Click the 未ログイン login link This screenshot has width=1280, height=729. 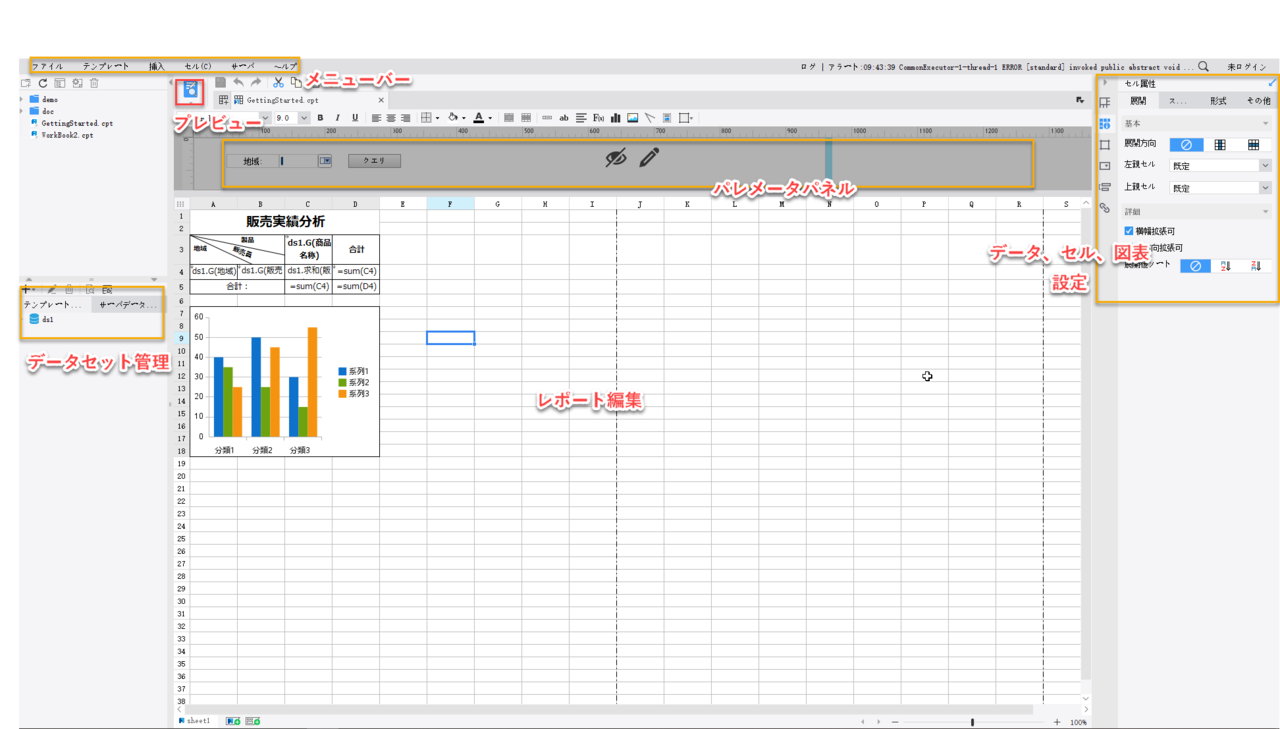(x=1245, y=66)
